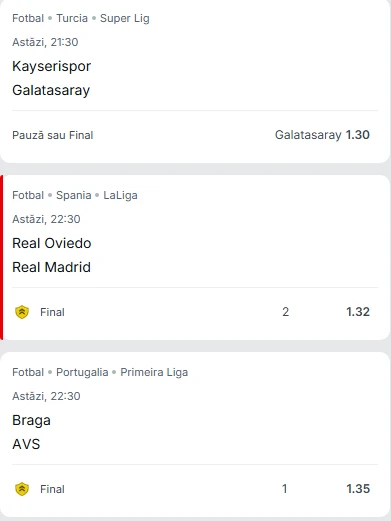Open the Fotbal Portugalia Primeira Liga breadcrumb
Viewport: 391px width, 521px height.
(100, 372)
